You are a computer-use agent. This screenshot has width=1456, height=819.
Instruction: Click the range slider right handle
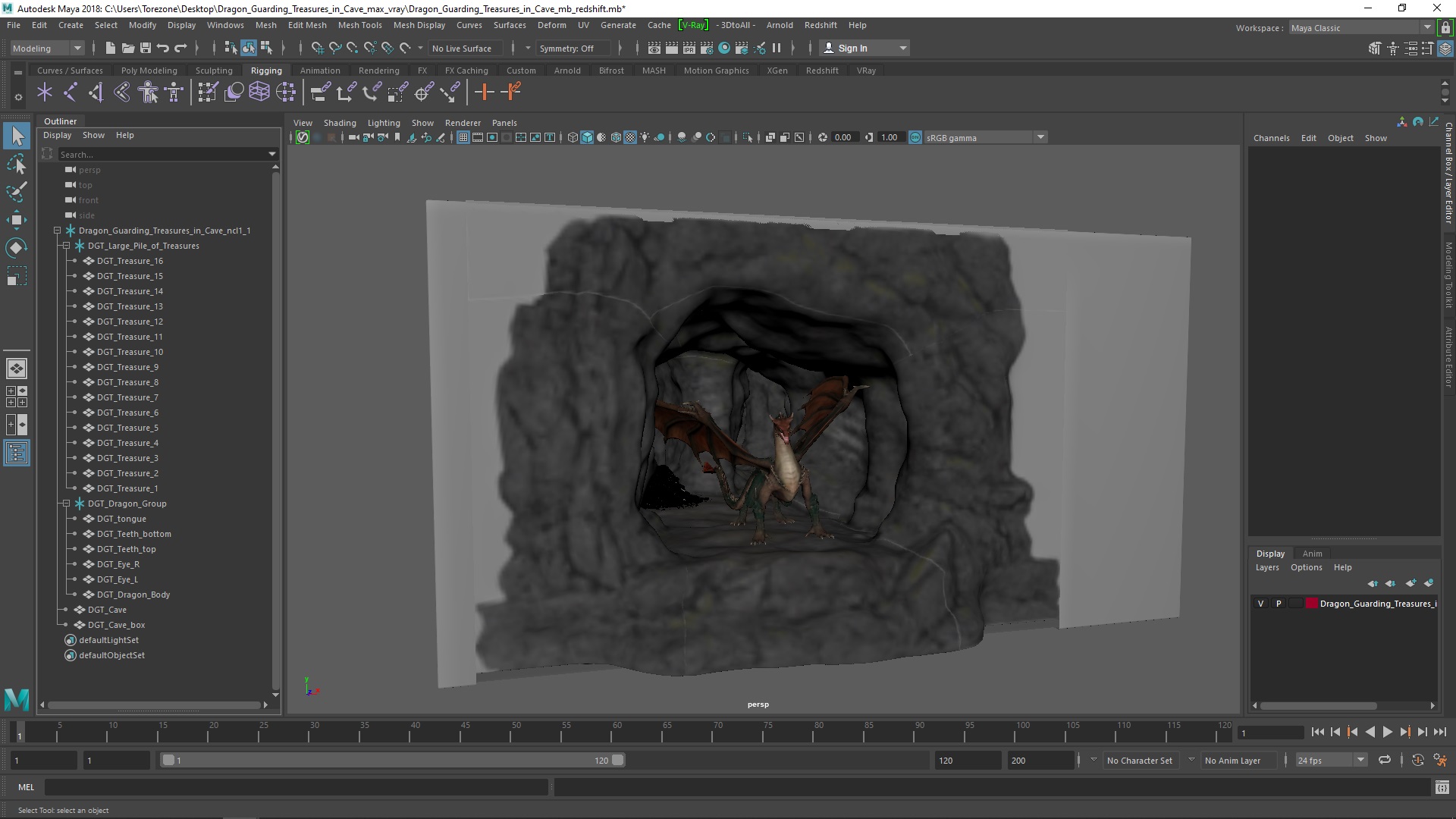point(618,760)
